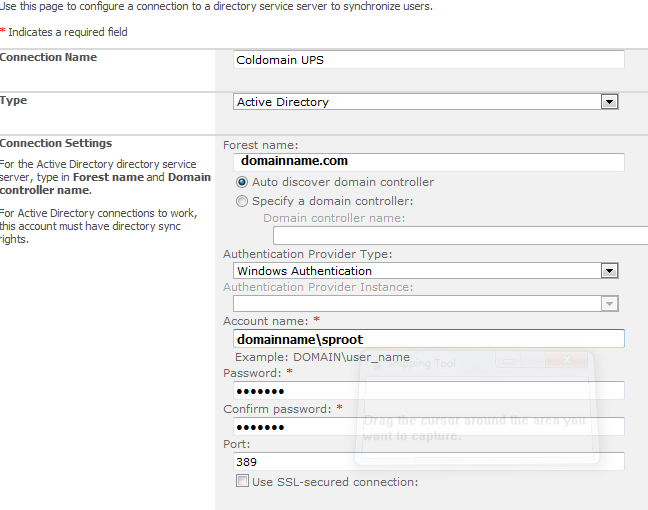Maximize the faded Snipping Tool window
This screenshot has height=510, width=648.
[533, 360]
